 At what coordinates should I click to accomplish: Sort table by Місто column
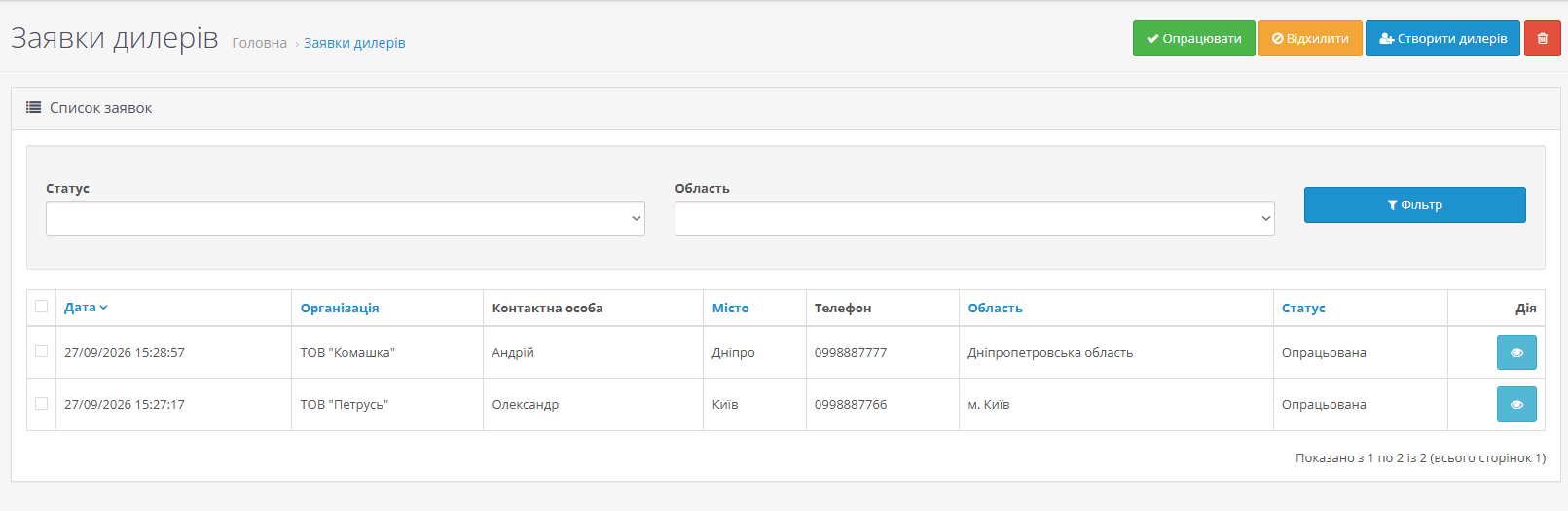coord(730,308)
